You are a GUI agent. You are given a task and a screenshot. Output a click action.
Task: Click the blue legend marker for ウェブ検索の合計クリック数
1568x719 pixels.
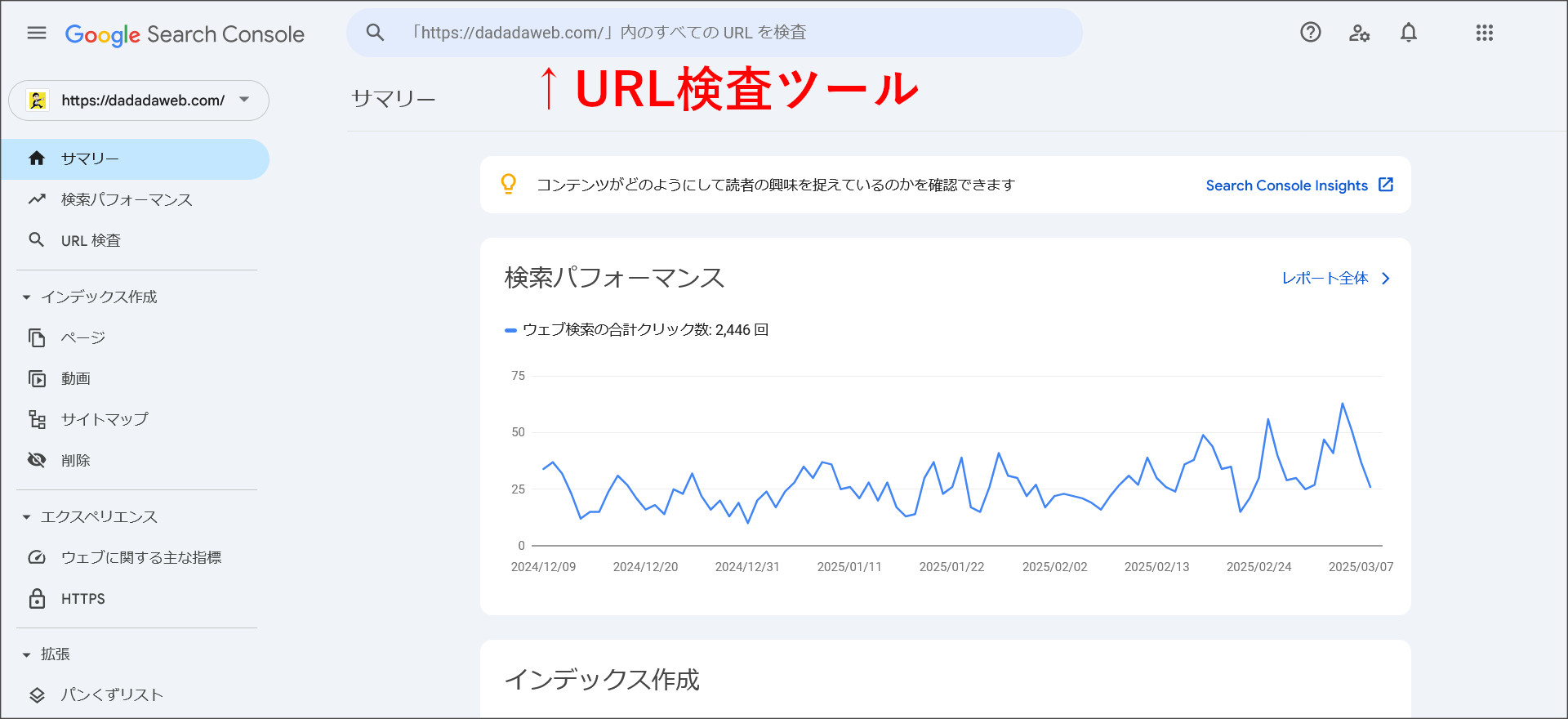510,330
